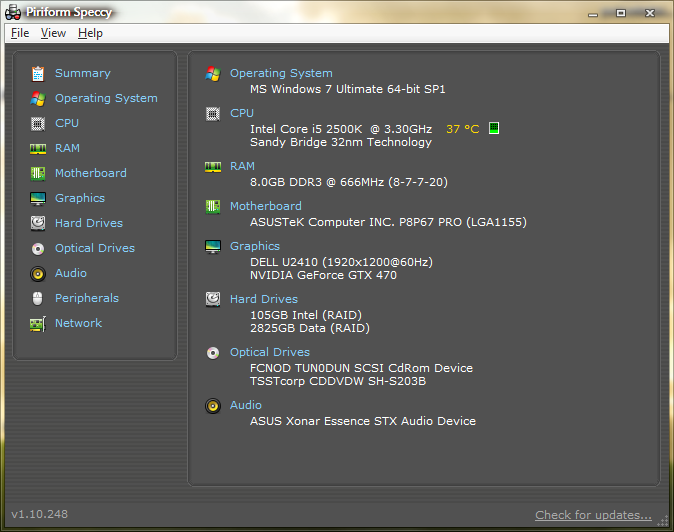Open the Help menu

(90, 33)
